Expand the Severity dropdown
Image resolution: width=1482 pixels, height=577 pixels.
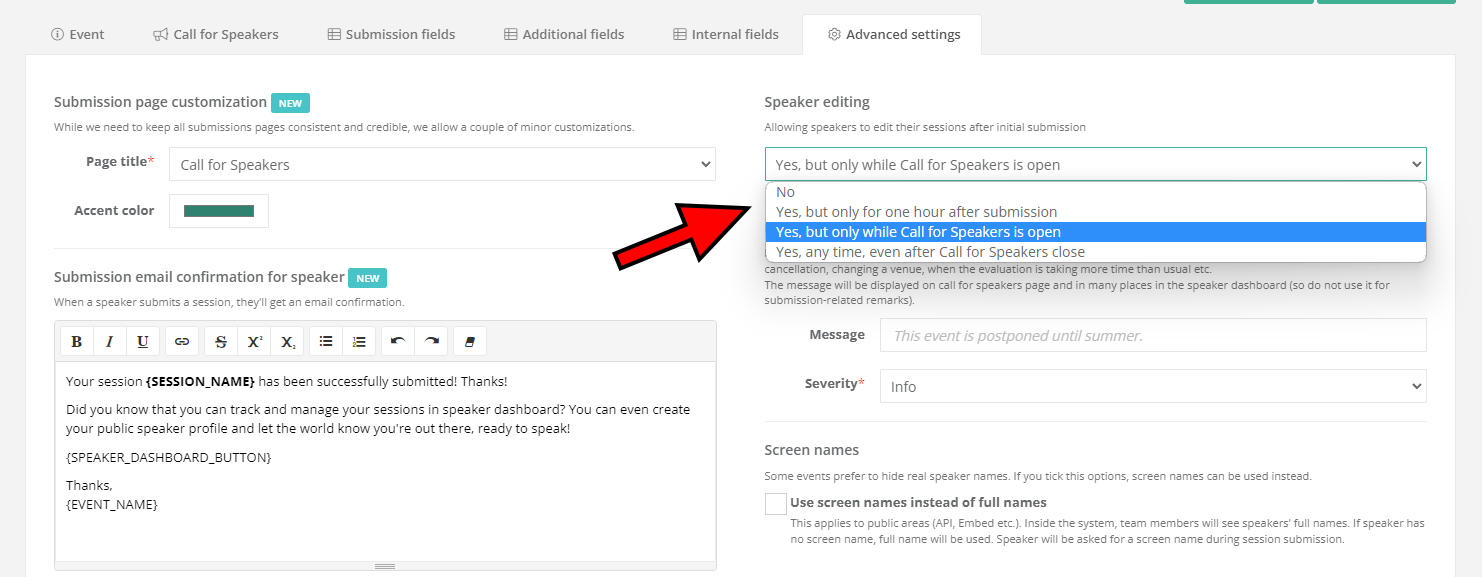pyautogui.click(x=1152, y=387)
